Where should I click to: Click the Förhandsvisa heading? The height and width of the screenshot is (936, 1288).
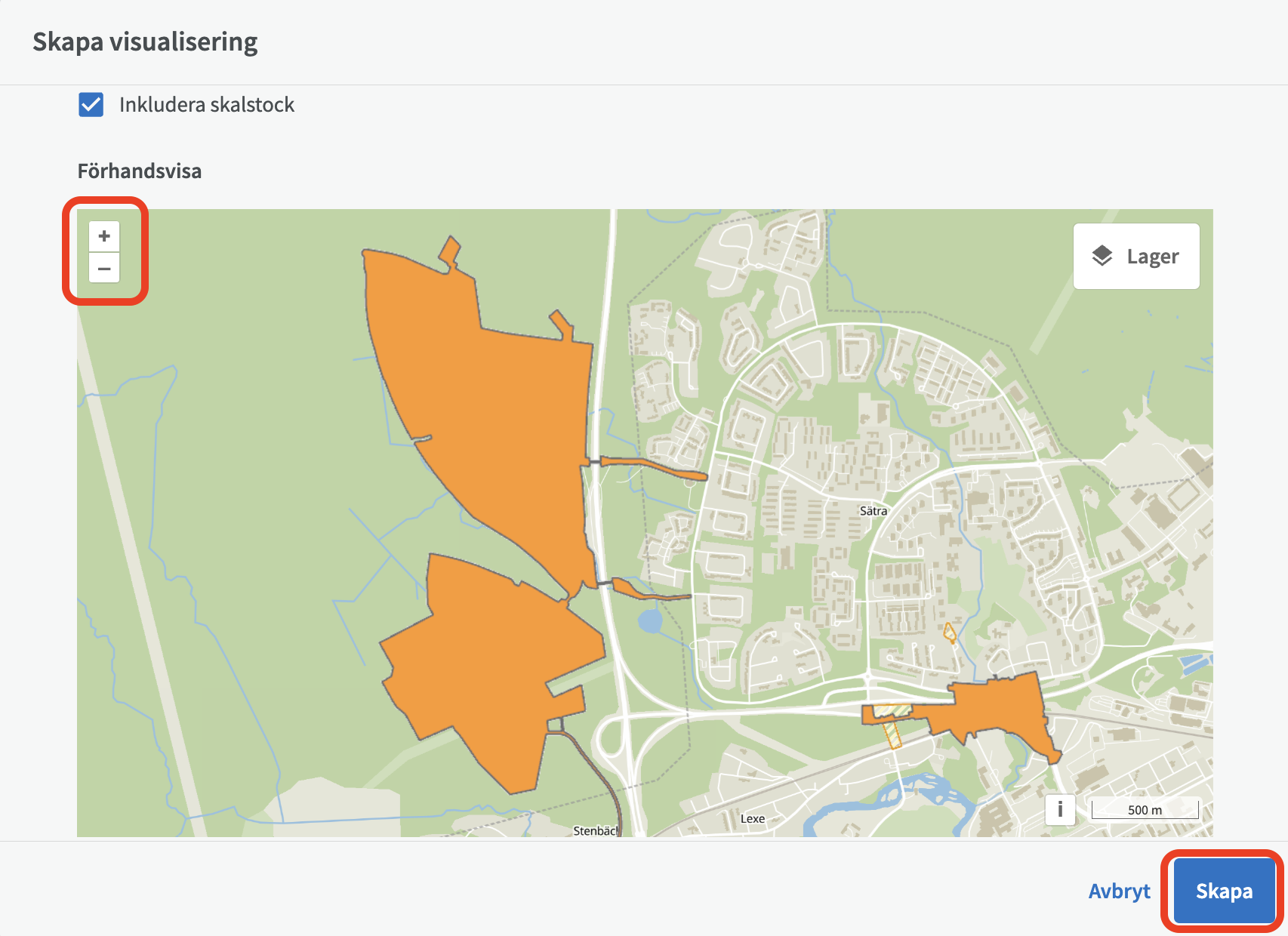tap(140, 171)
